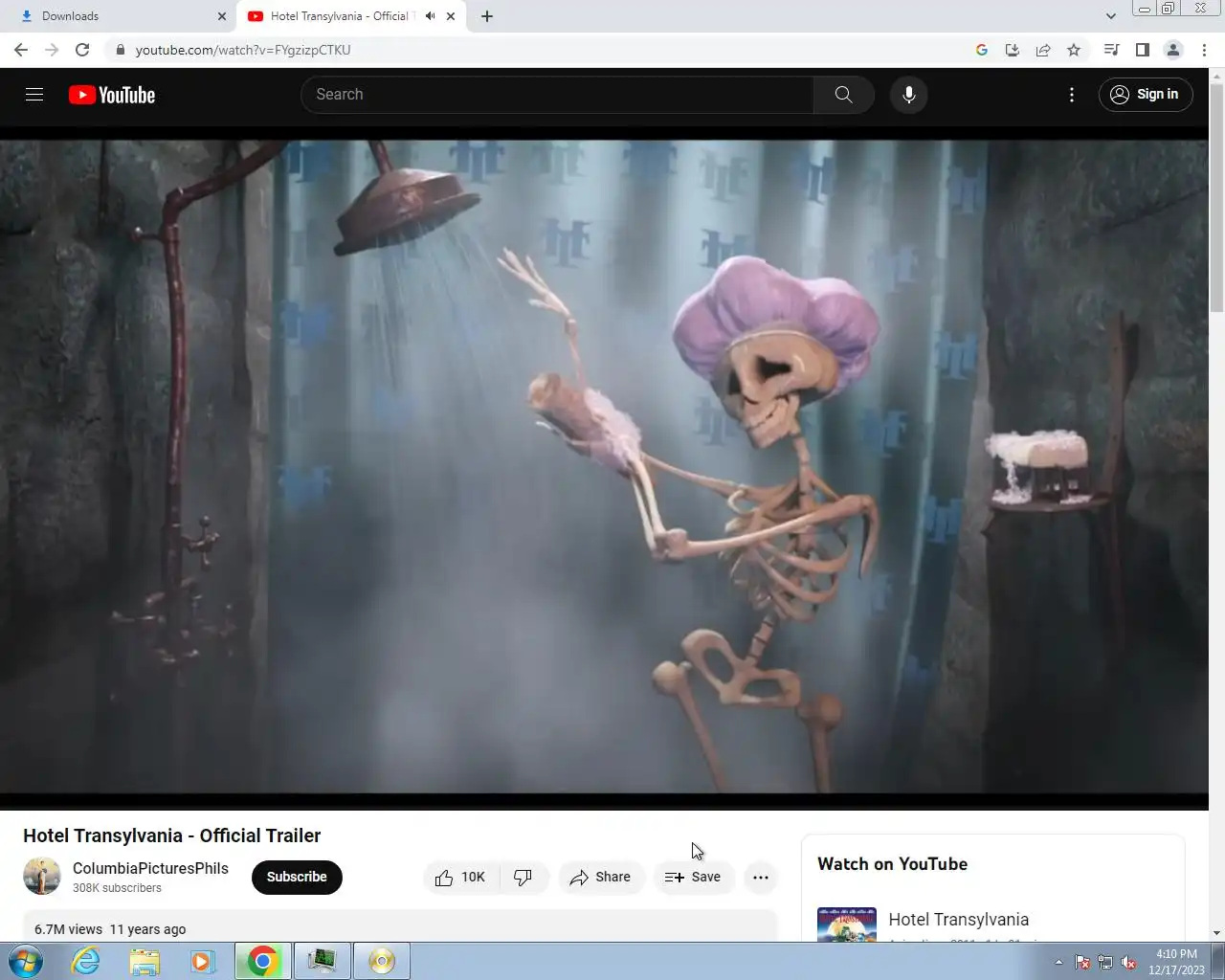Go back in browser history
The image size is (1225, 980).
click(x=21, y=50)
